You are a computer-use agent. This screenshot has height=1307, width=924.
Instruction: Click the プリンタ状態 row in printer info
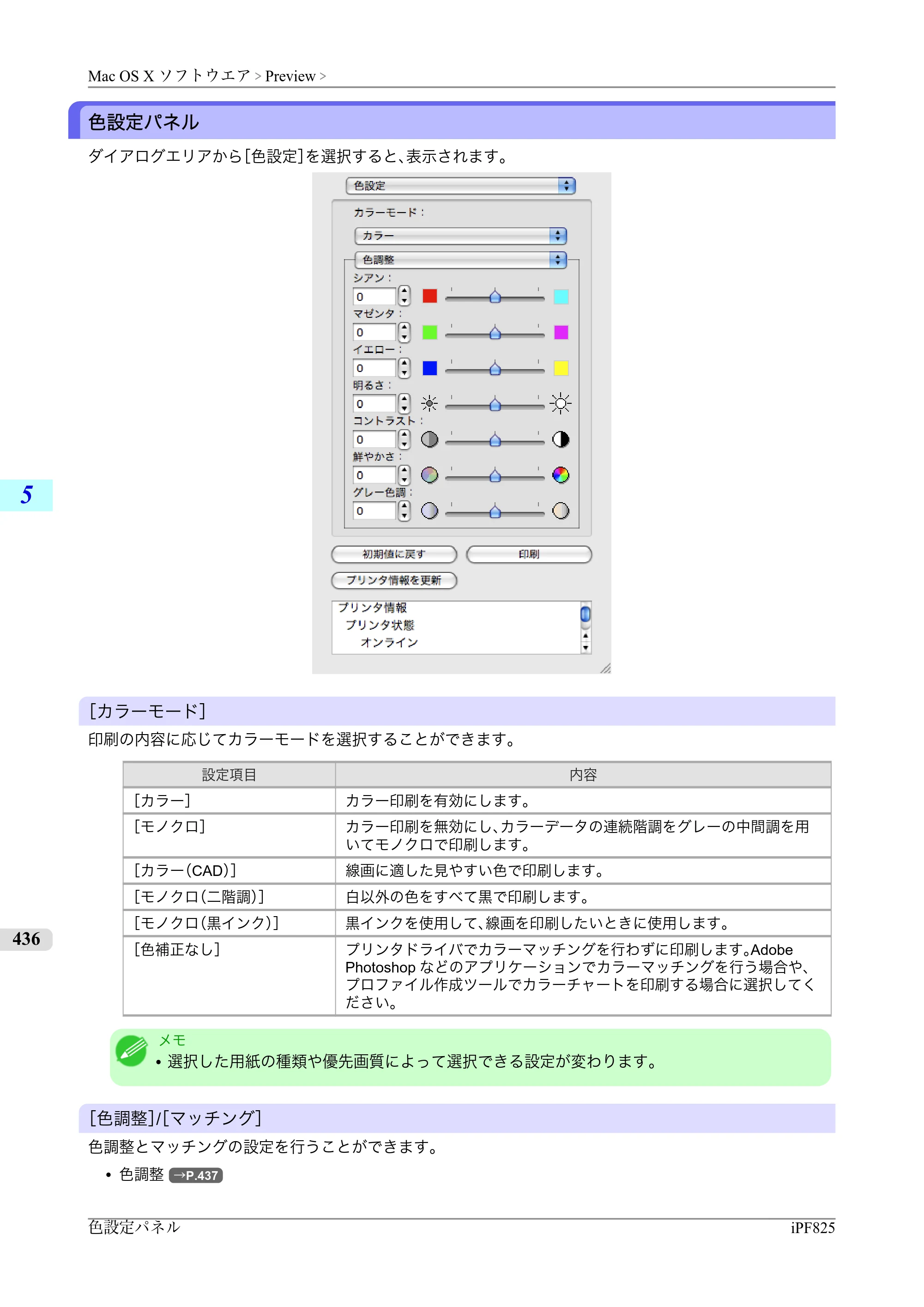coord(380,625)
